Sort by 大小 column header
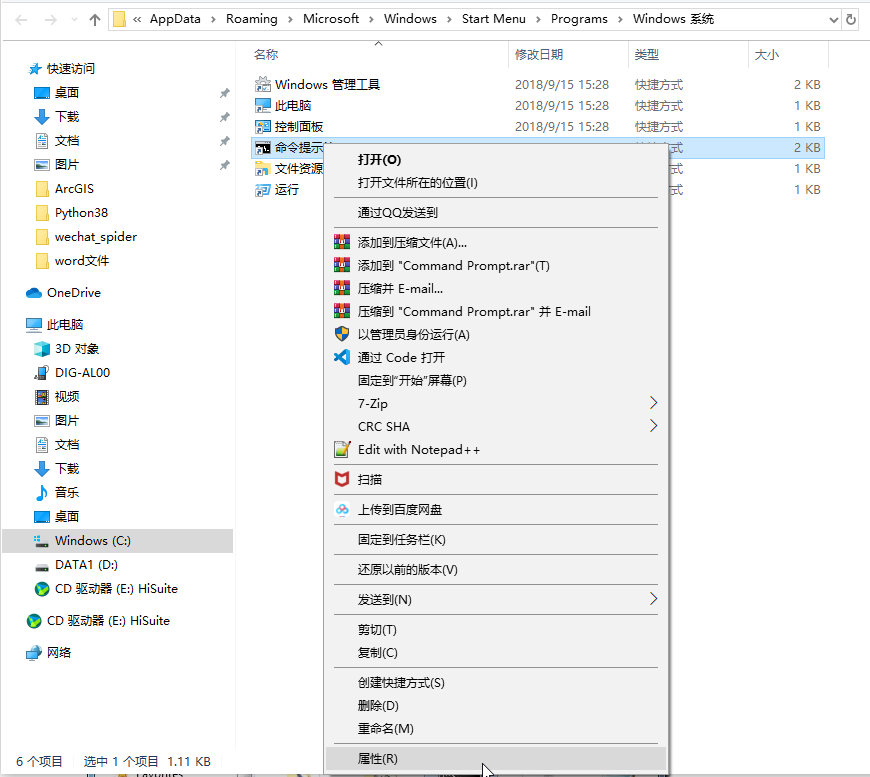The image size is (870, 777). tap(766, 54)
